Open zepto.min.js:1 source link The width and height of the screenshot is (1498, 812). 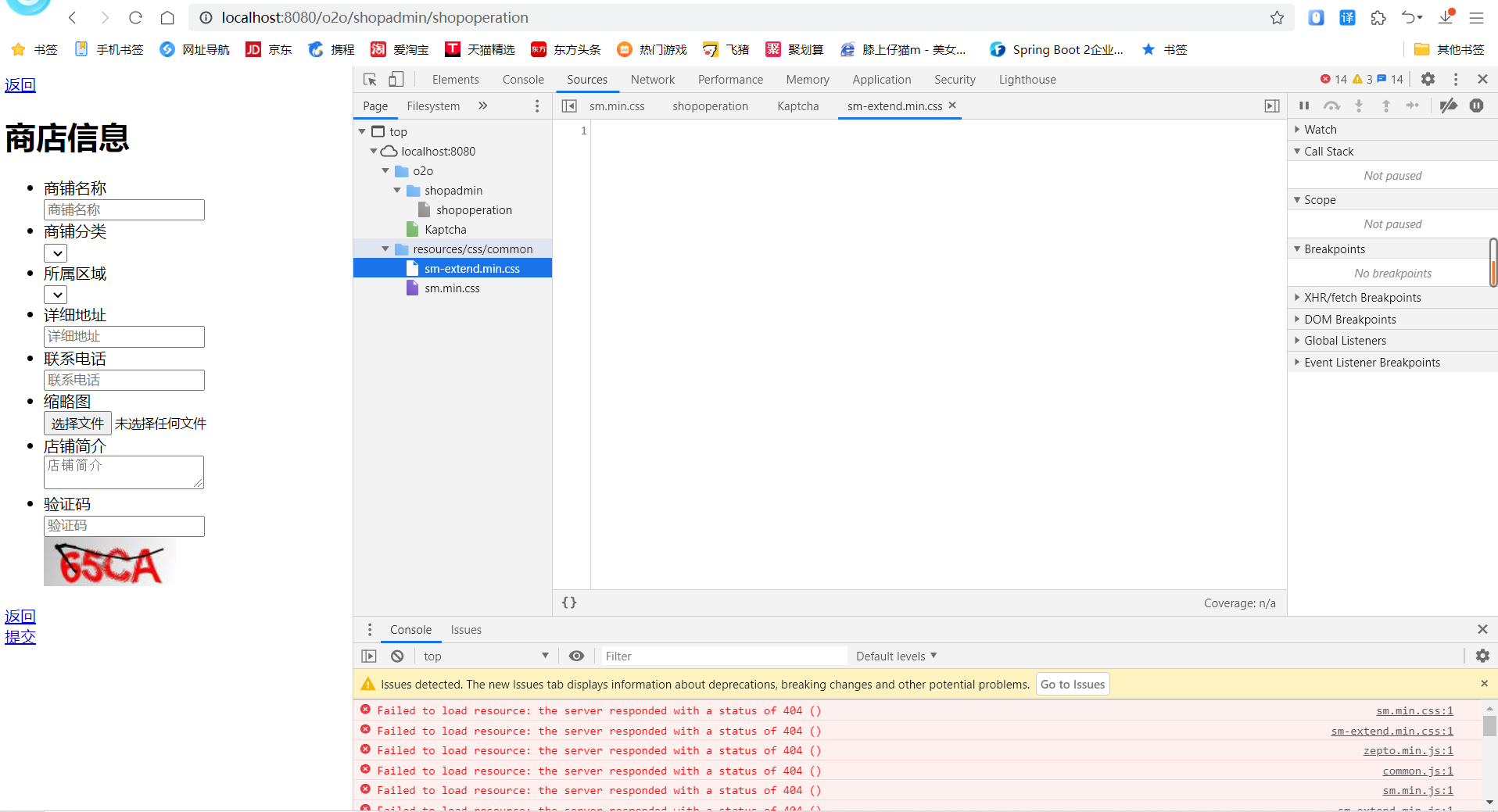(1408, 750)
